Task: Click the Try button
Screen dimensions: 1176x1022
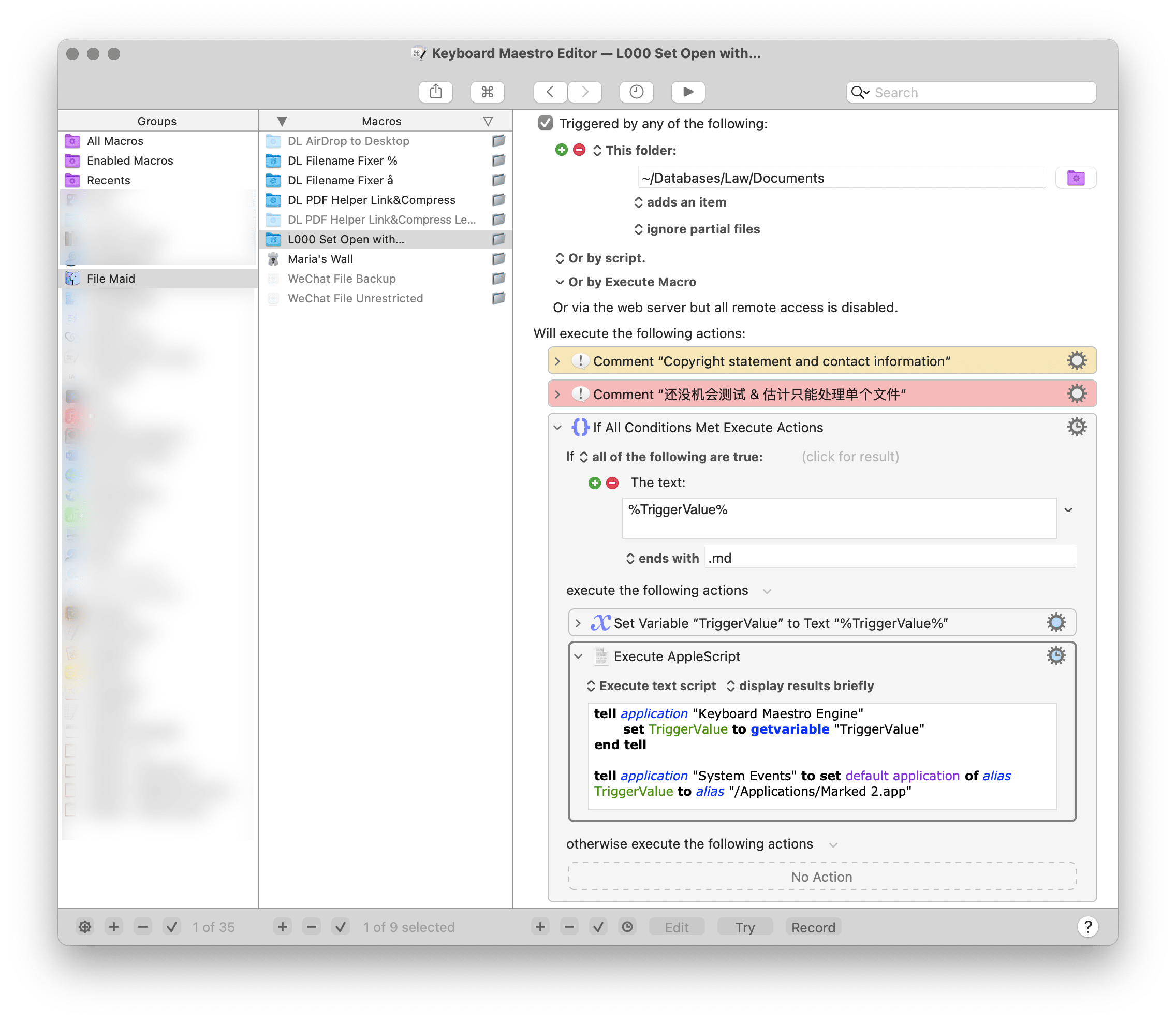Action: point(744,927)
